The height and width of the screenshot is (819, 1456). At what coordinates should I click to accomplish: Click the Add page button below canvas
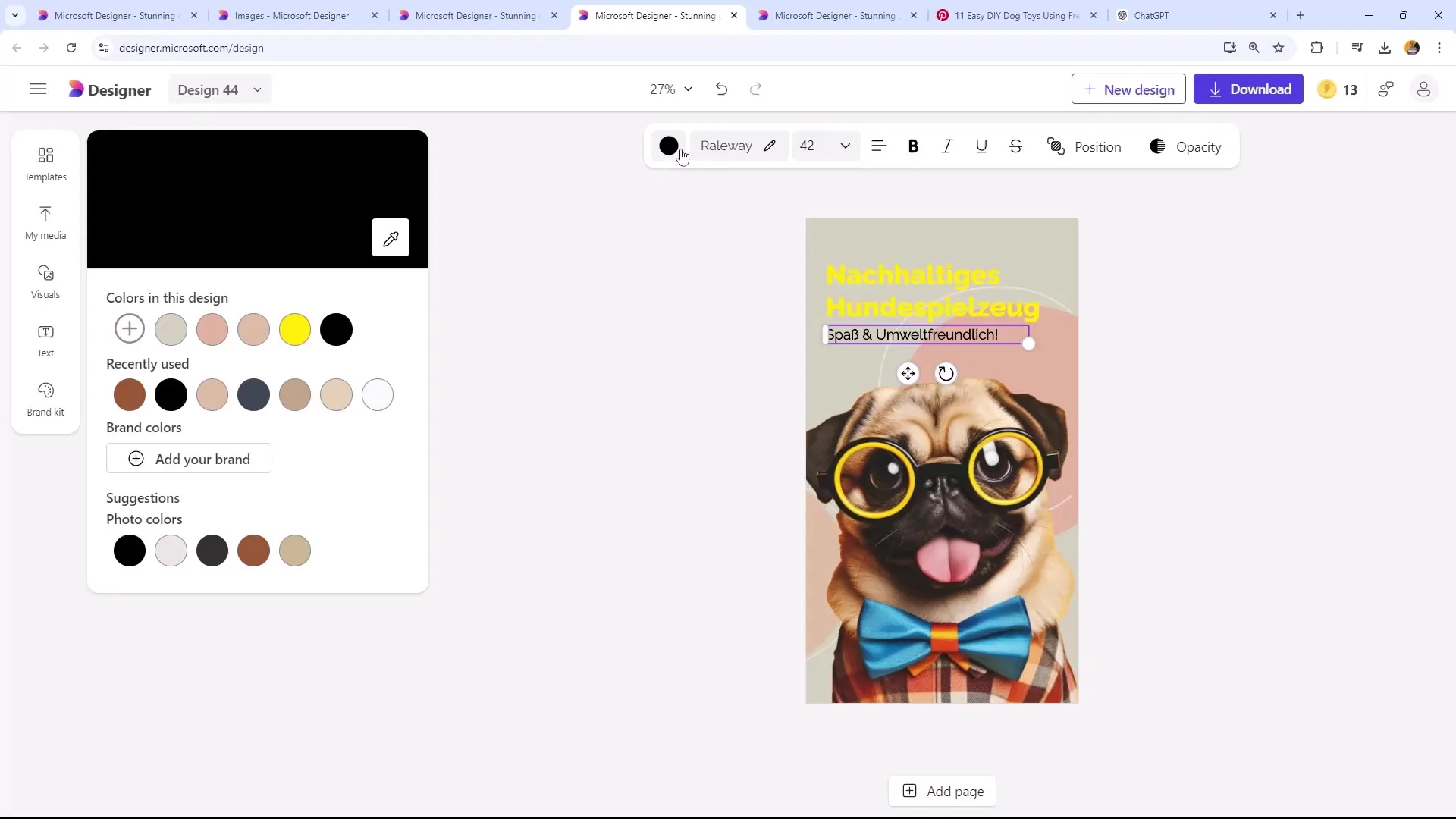click(945, 791)
